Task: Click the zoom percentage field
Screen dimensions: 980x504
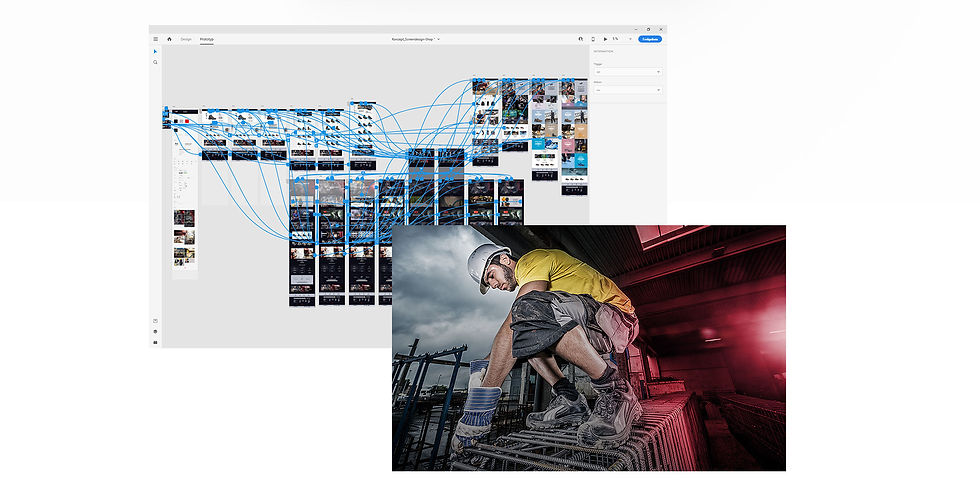Action: coord(616,39)
